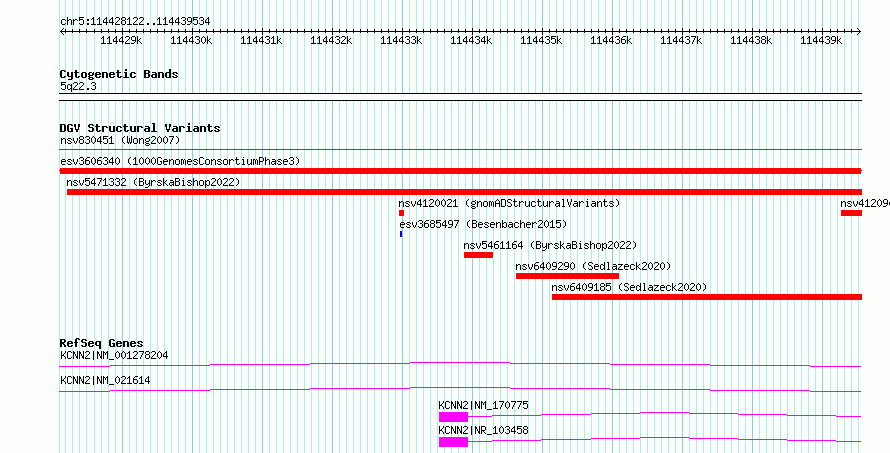Click the magenta exon block of NM_170775

(454, 417)
